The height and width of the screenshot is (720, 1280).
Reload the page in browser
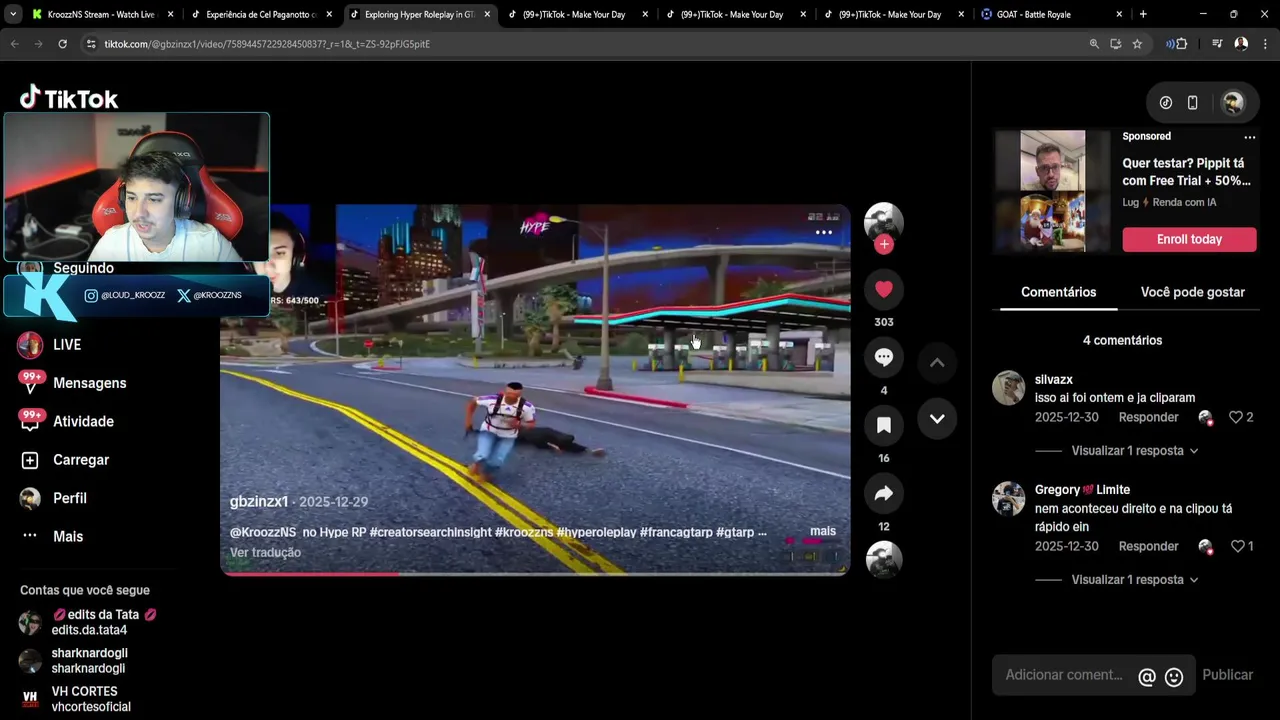tap(62, 44)
